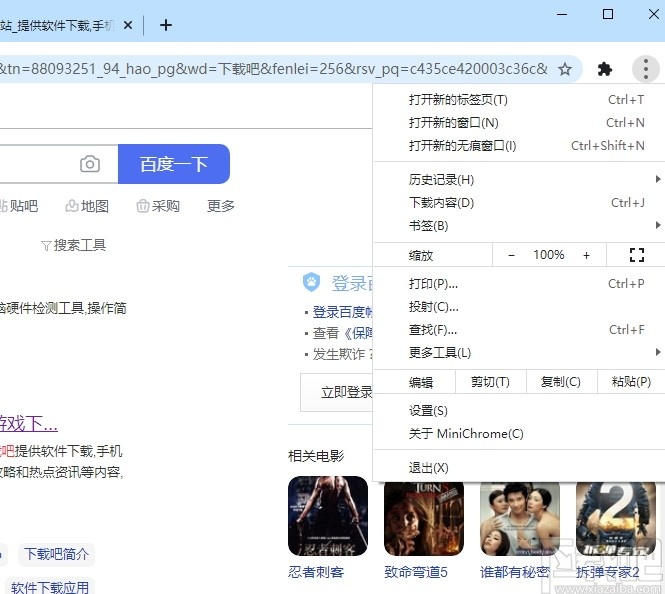
Task: Click 登录百度 link in login panel
Action: (342, 312)
